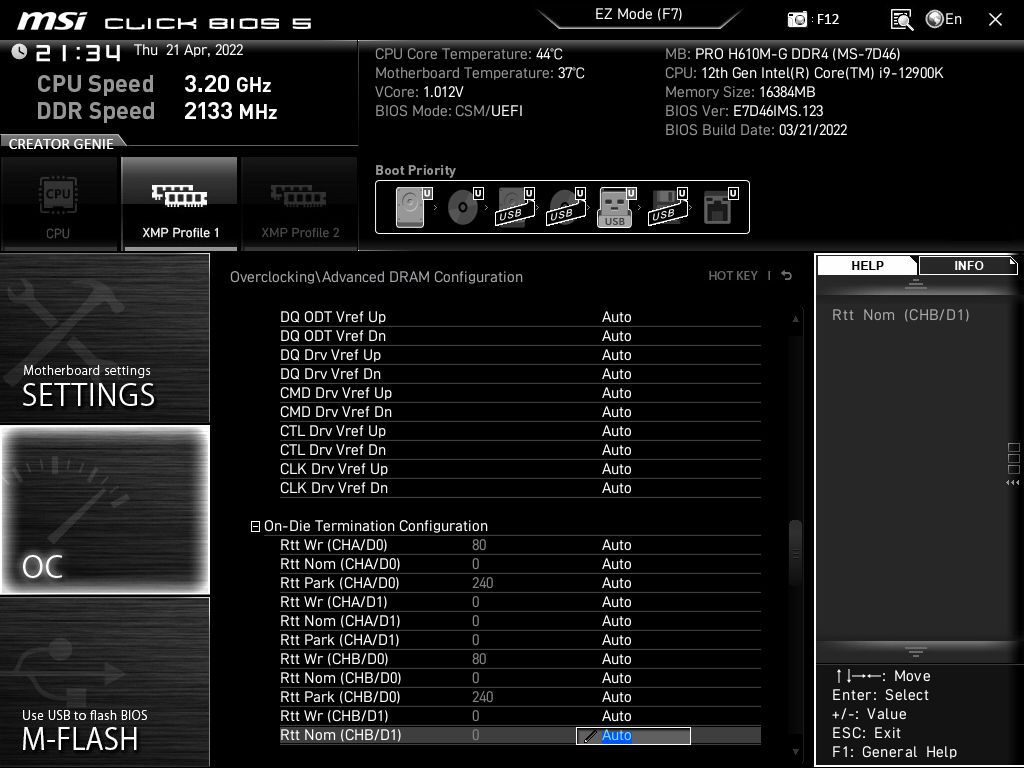Select the Rtt Nom (CHA/D1) row
The width and height of the screenshot is (1024, 768).
(520, 621)
